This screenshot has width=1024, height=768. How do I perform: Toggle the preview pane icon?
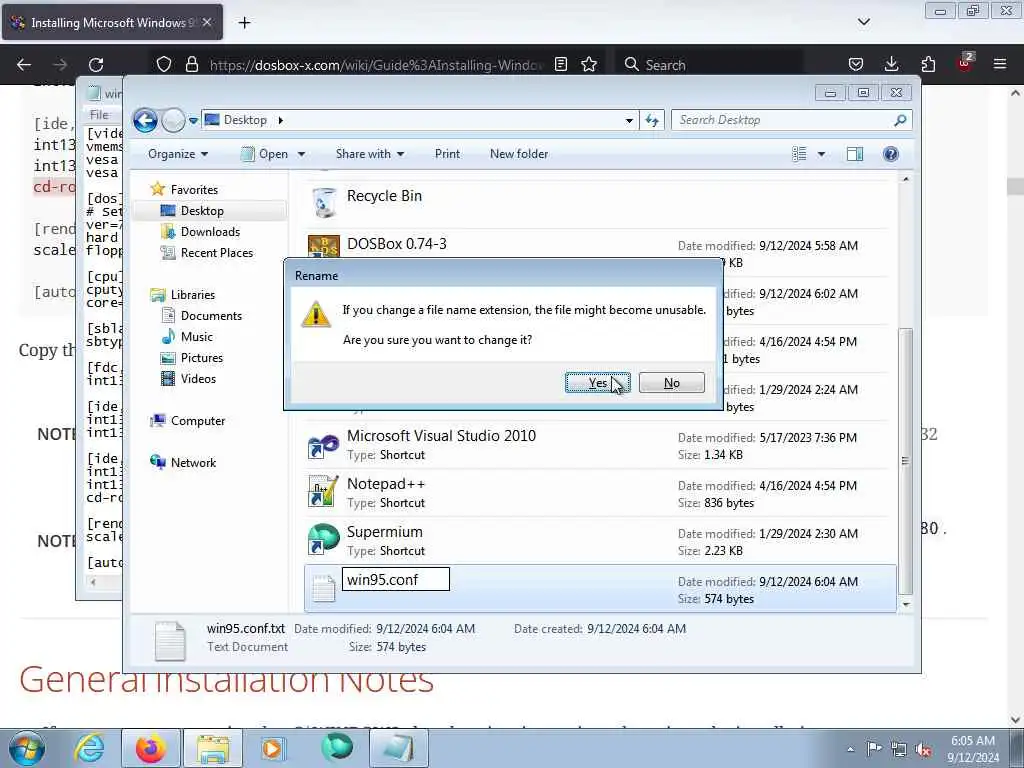(x=855, y=154)
